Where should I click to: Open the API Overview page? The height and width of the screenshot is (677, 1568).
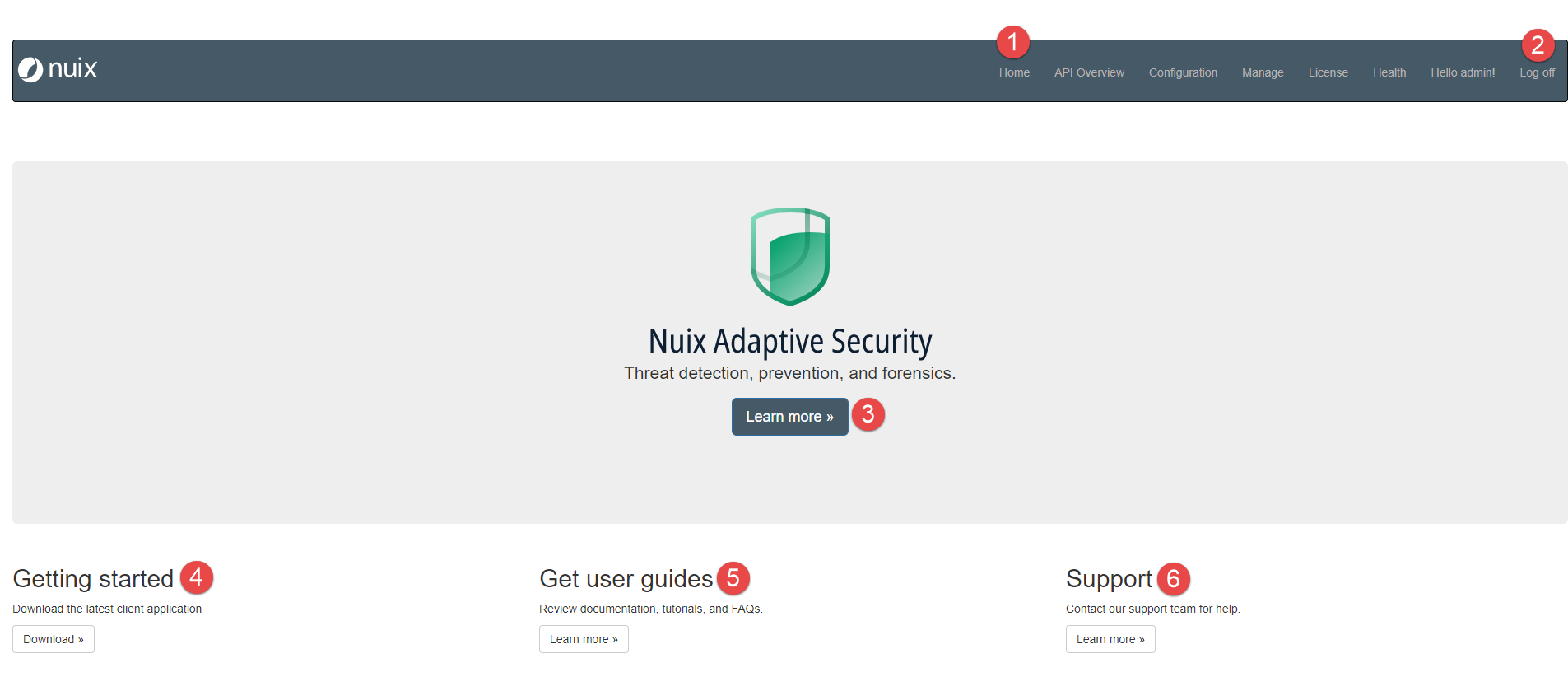pyautogui.click(x=1089, y=72)
